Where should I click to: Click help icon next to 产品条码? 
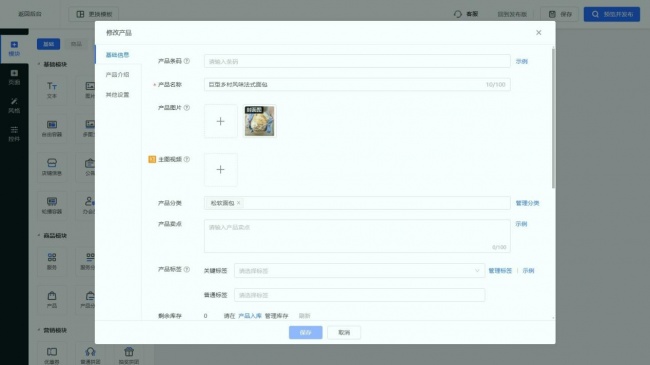coord(187,61)
